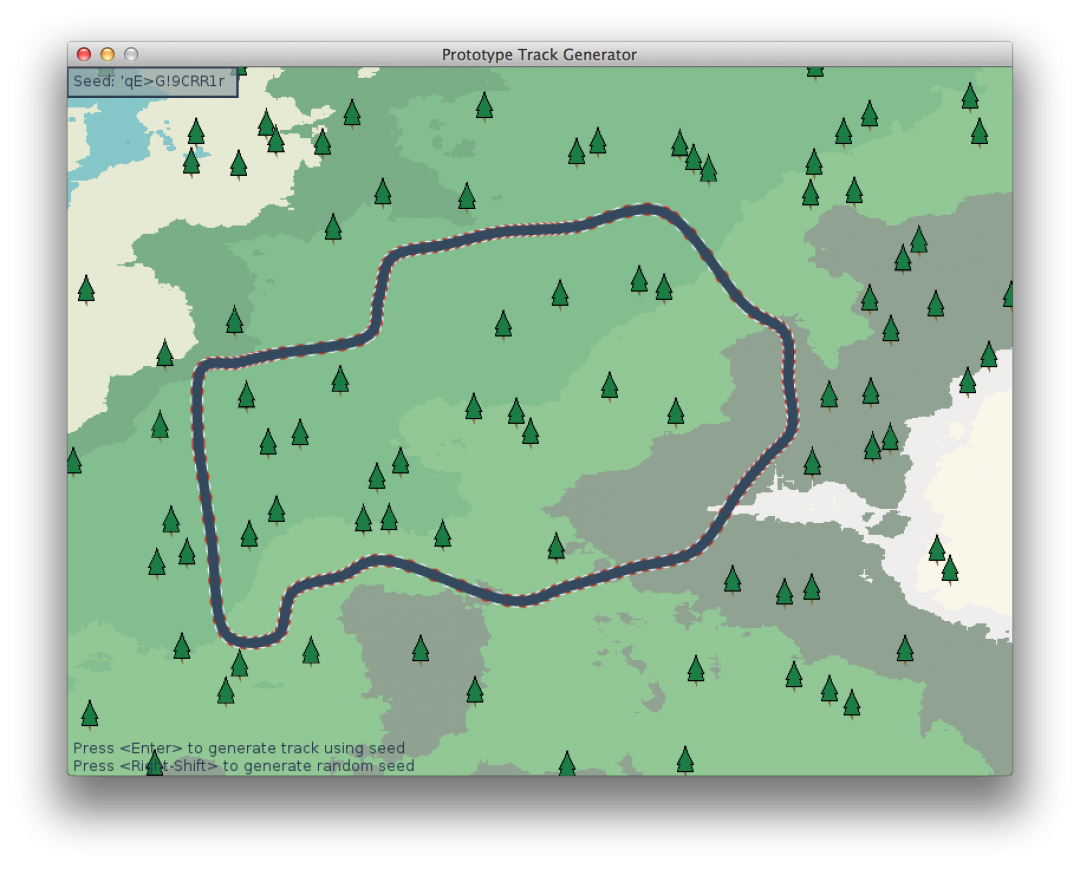
Task: Click the tree partly hidden behind Seed box
Action: (238, 70)
